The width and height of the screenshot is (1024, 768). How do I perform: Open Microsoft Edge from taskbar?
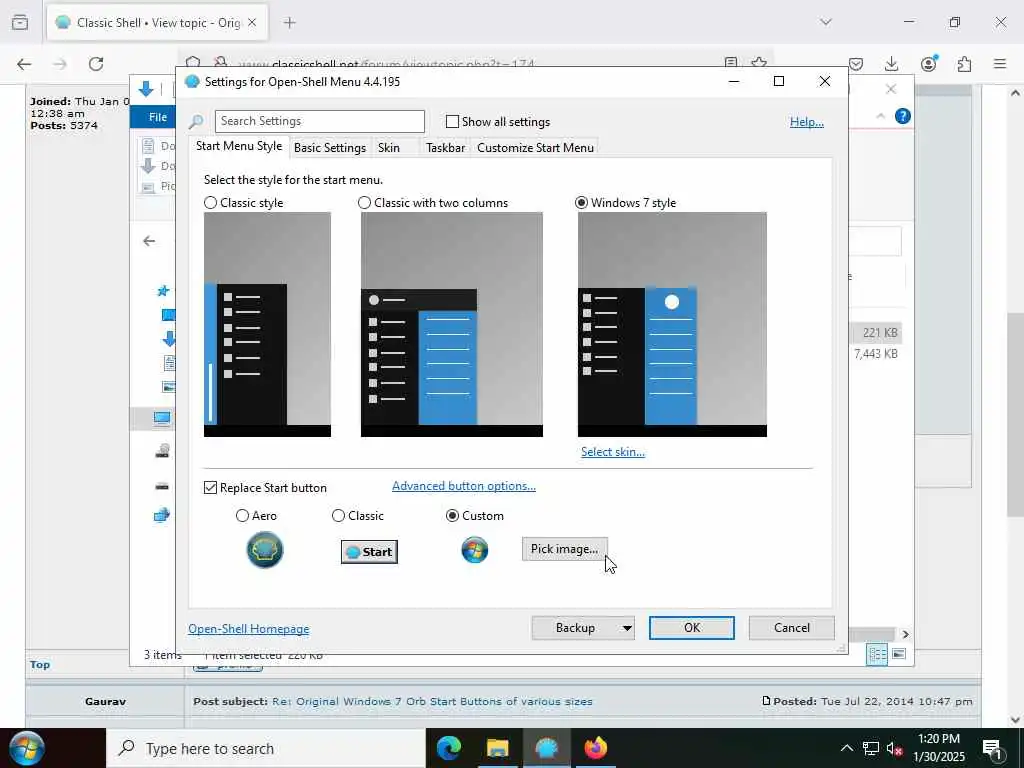point(449,748)
